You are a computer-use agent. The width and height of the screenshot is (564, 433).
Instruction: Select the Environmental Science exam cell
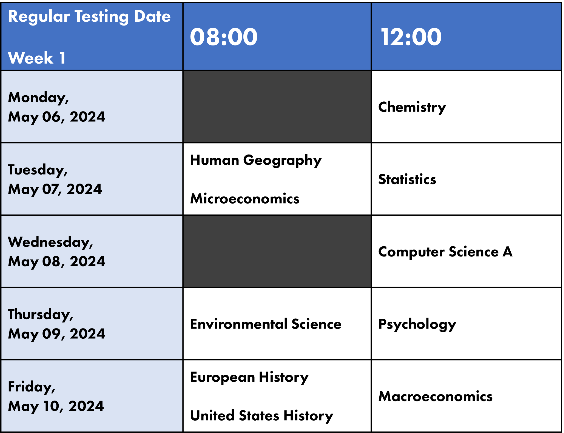277,324
